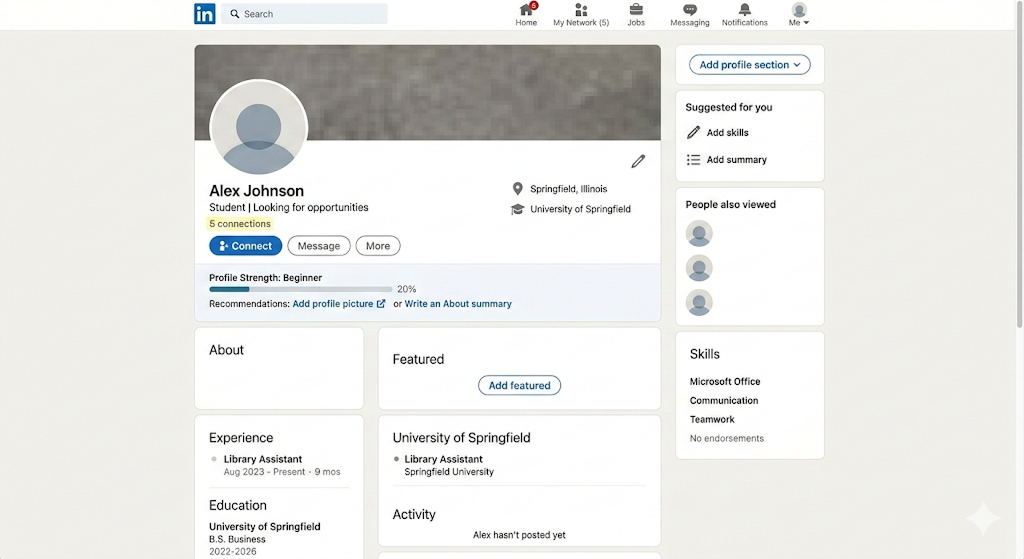Click the Message button
The width and height of the screenshot is (1024, 559).
(x=319, y=246)
